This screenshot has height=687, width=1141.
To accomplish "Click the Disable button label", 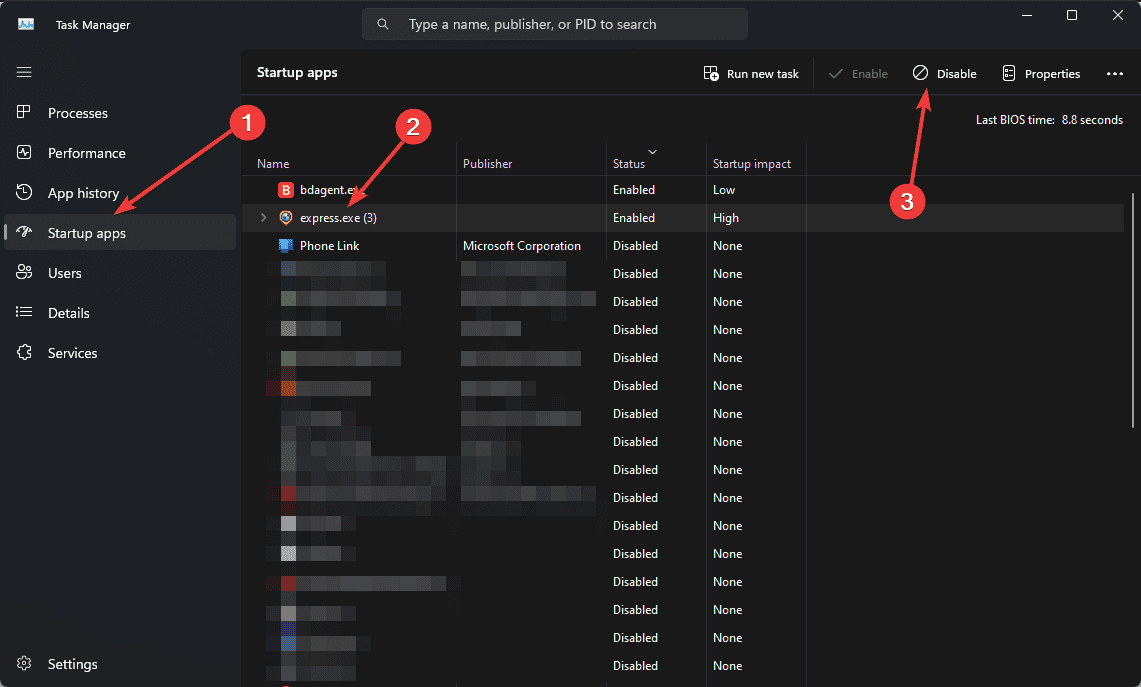I will tap(956, 74).
